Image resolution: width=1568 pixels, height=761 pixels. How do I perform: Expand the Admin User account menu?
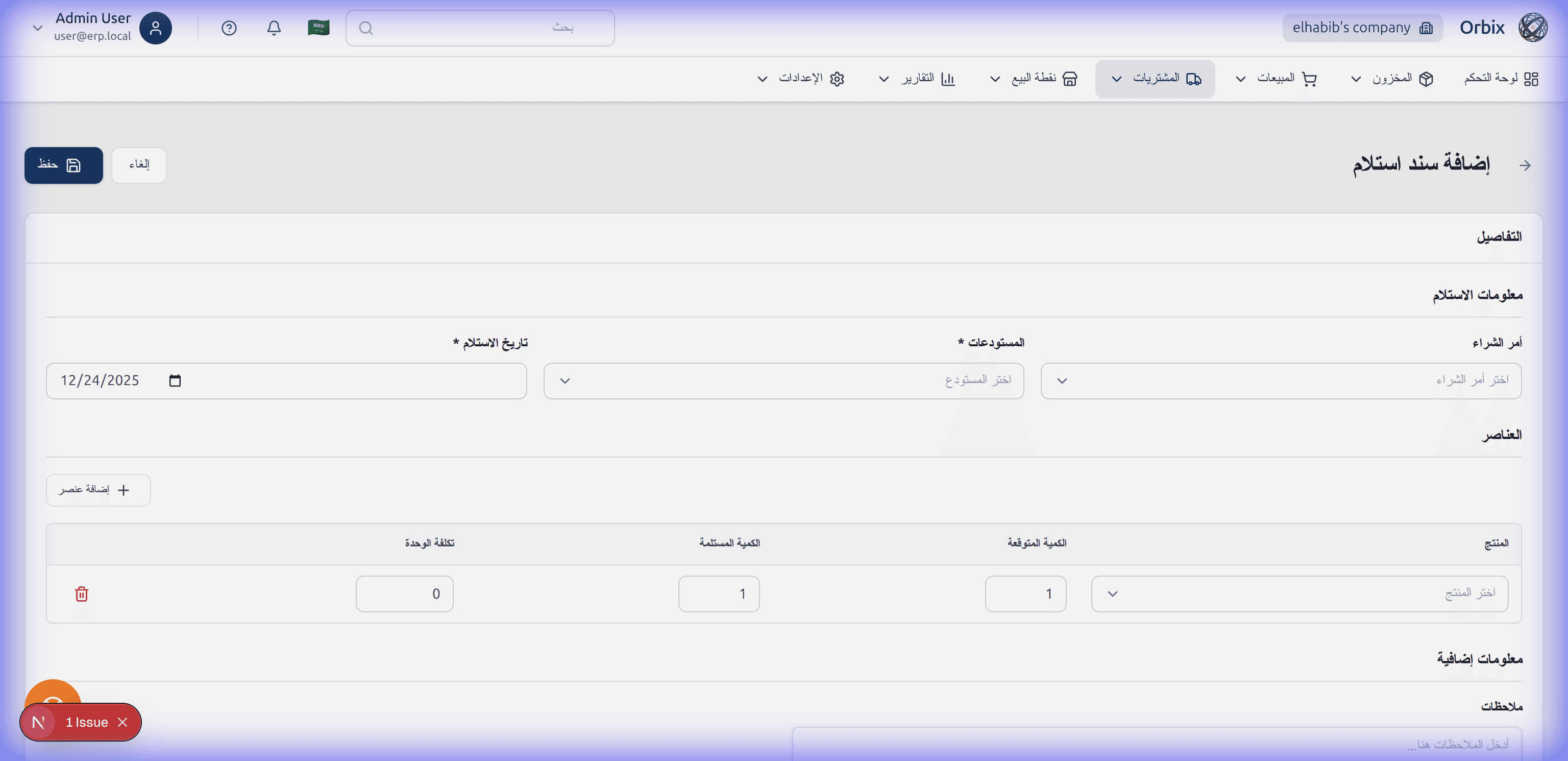pos(38,28)
